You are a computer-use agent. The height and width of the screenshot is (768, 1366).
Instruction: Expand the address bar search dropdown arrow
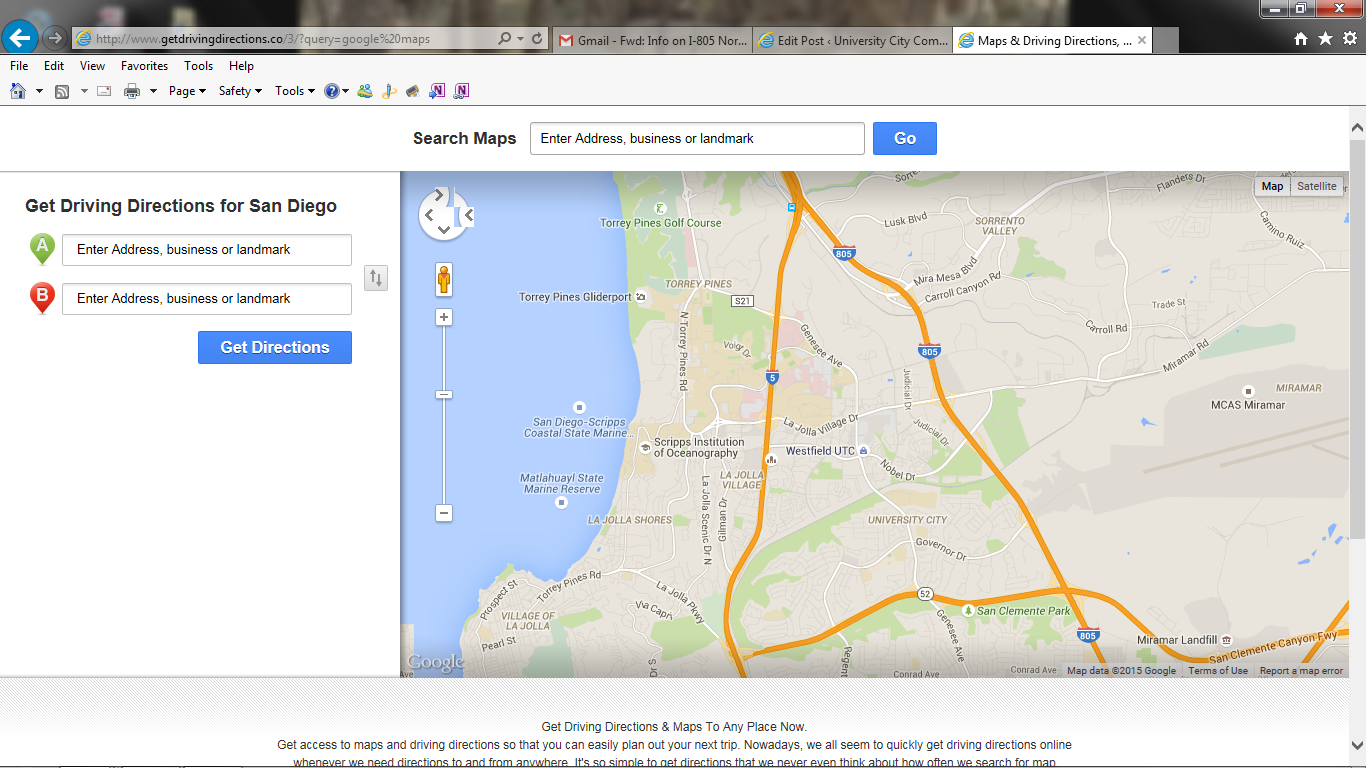(520, 39)
